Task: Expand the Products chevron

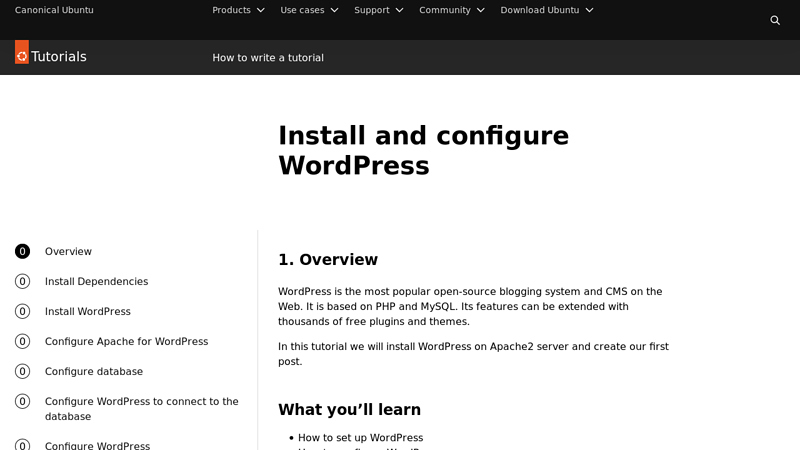Action: pos(261,10)
